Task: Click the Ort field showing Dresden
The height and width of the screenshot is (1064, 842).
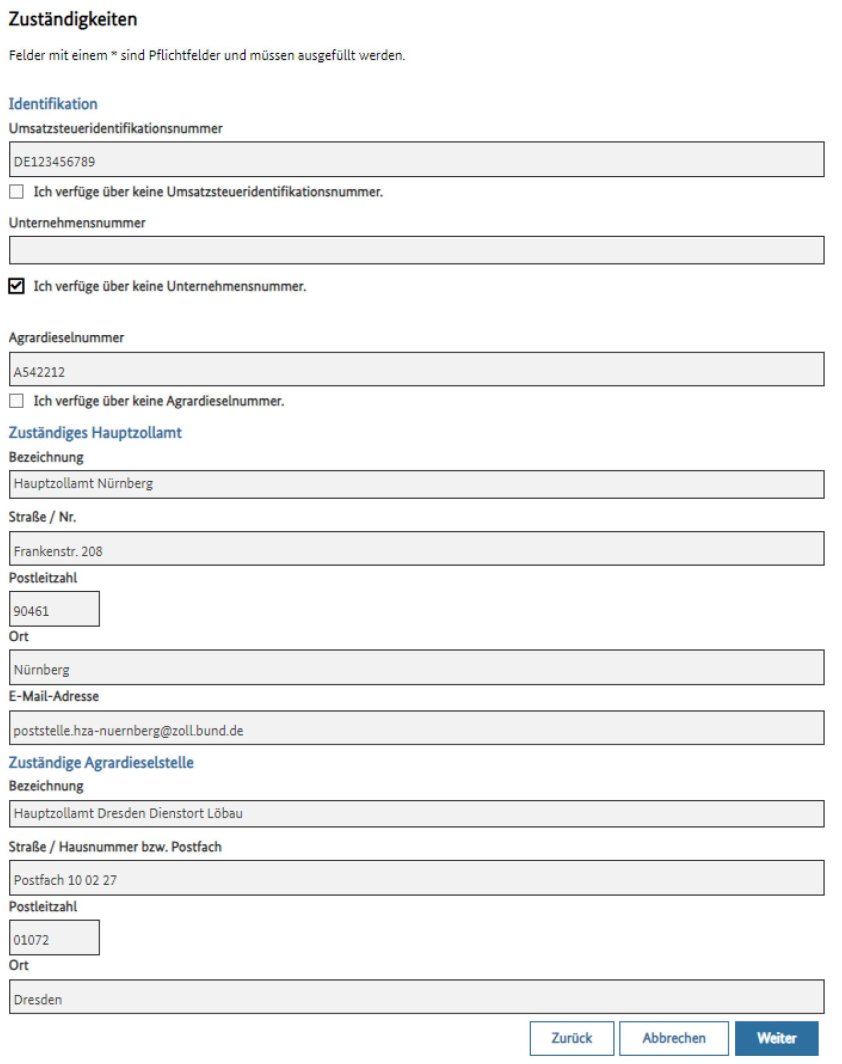Action: point(416,997)
